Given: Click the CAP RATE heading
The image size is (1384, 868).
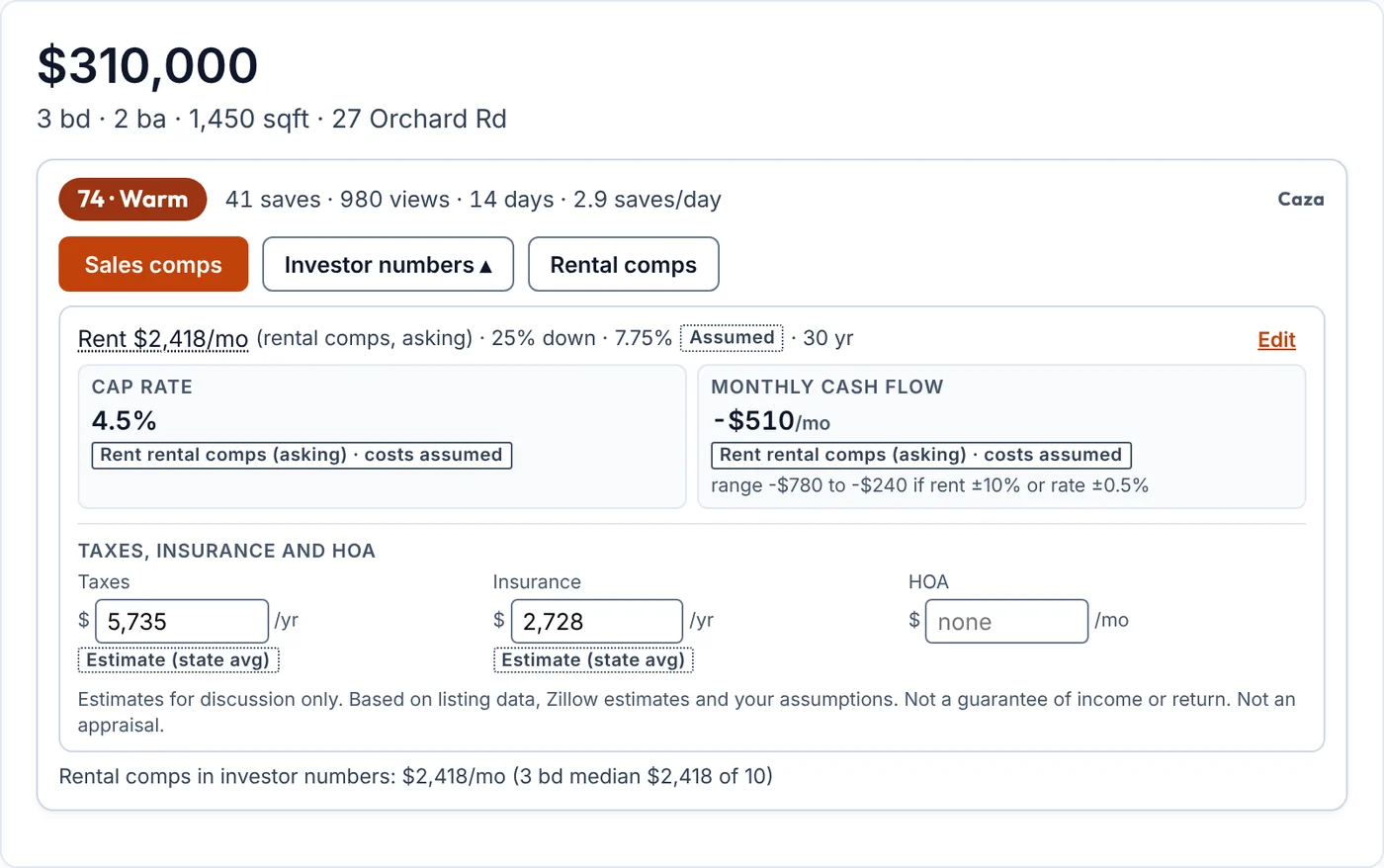Looking at the screenshot, I should [x=141, y=387].
